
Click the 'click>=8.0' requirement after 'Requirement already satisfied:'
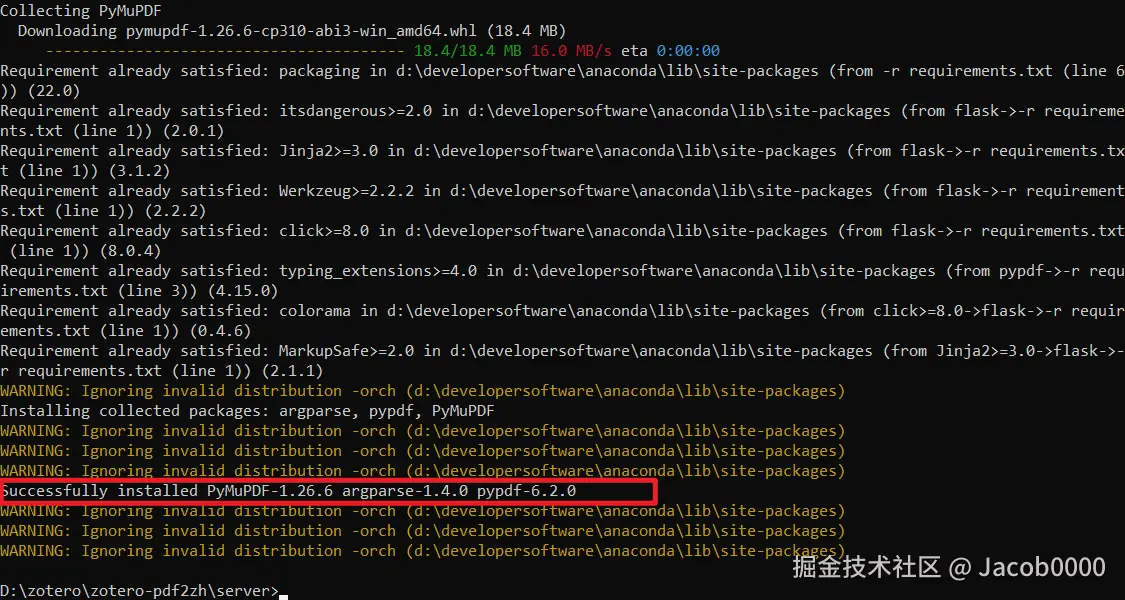click(x=324, y=231)
